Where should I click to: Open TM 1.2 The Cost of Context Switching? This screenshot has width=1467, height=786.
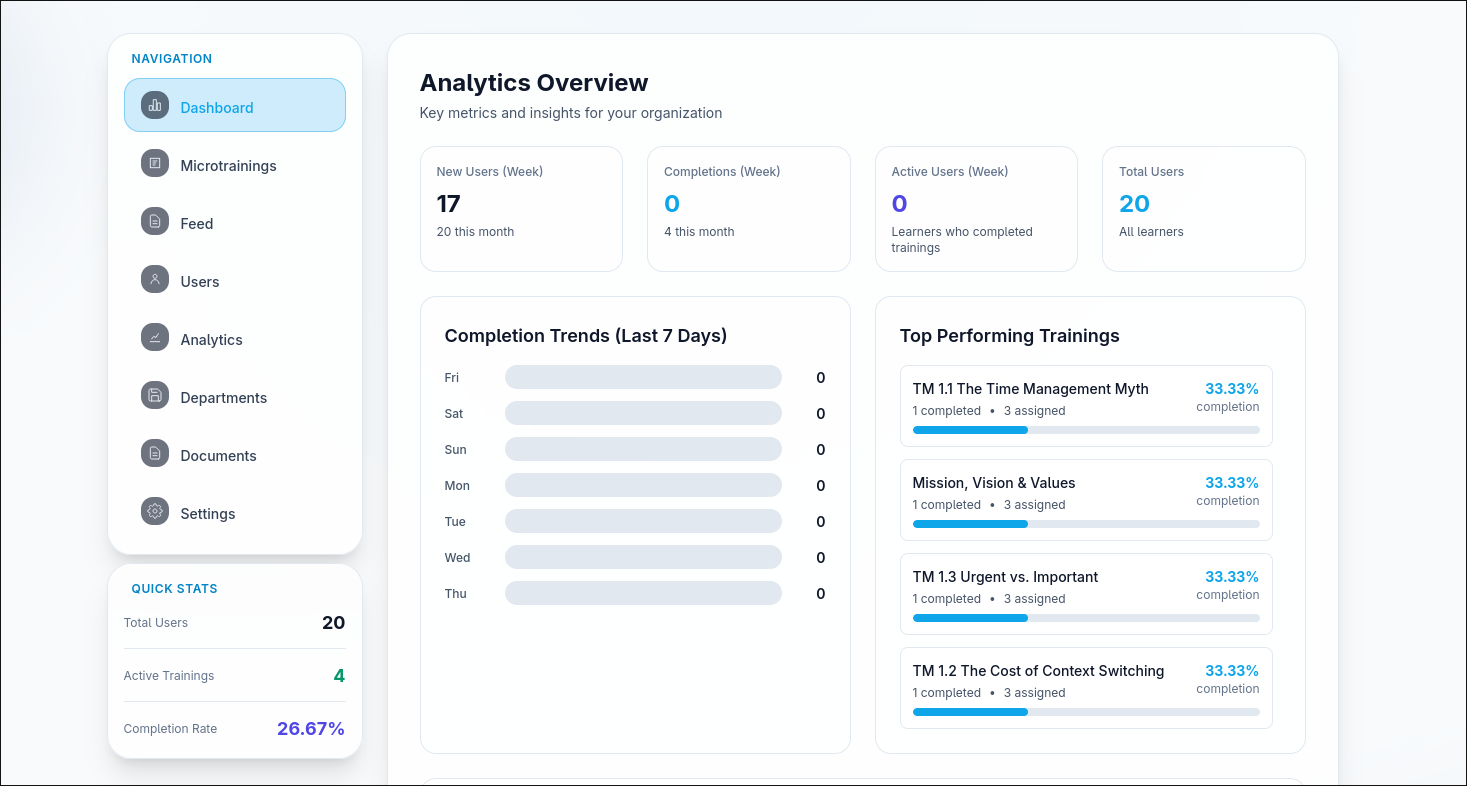[1038, 671]
